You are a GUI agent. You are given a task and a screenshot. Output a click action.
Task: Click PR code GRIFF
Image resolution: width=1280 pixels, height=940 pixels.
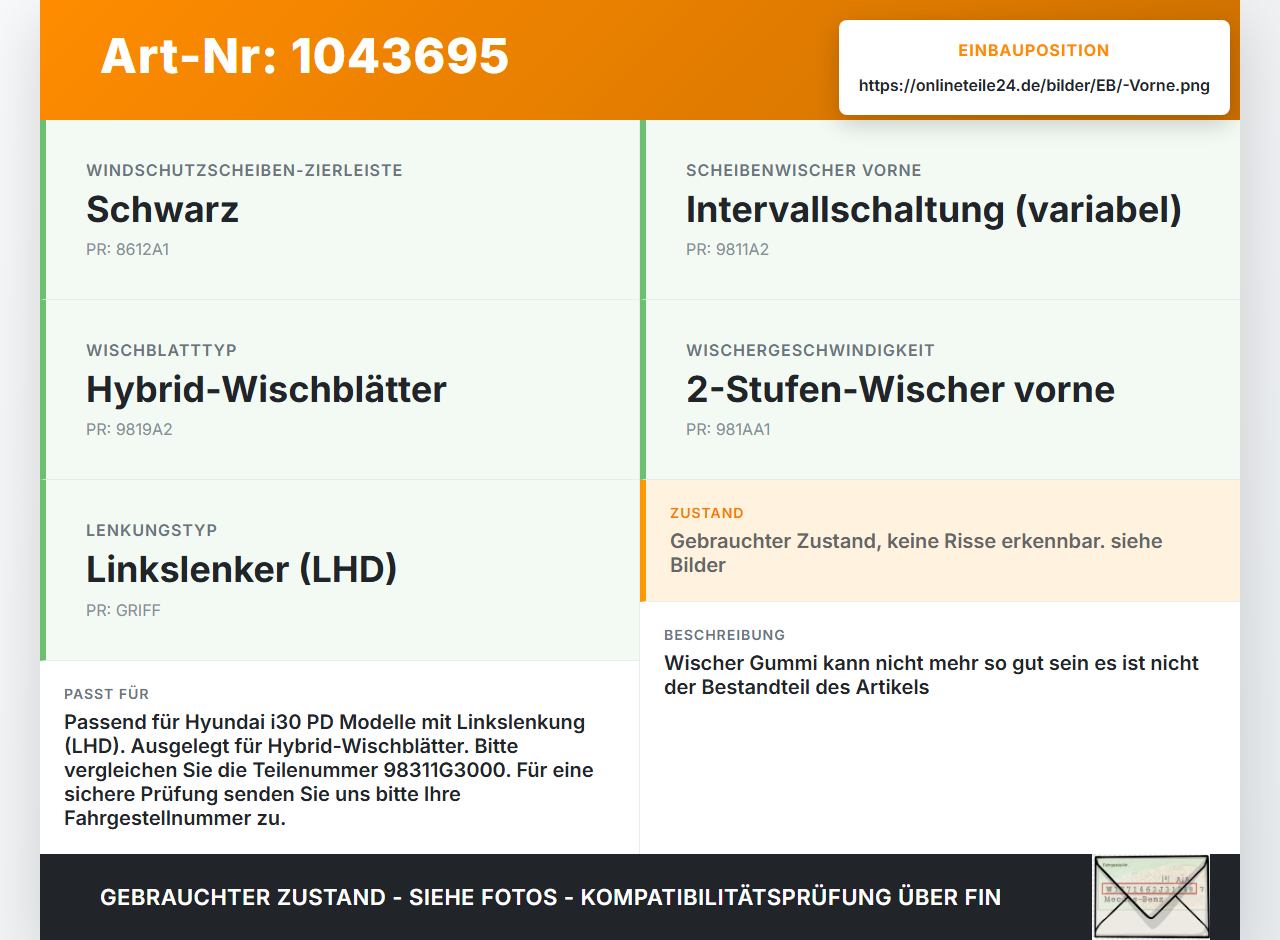tap(123, 610)
